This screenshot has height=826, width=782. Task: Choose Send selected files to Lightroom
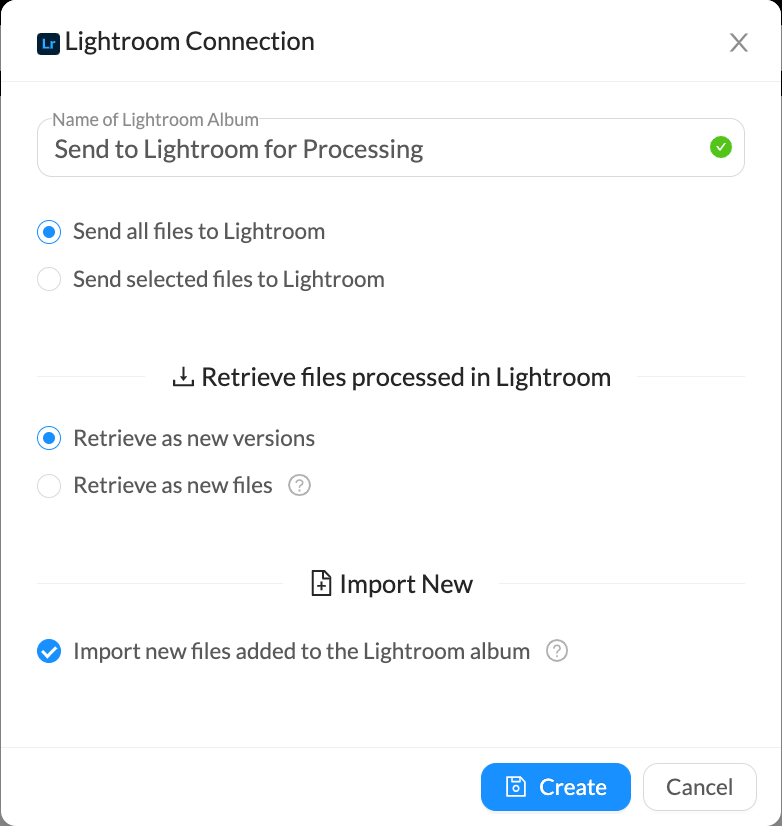point(49,280)
